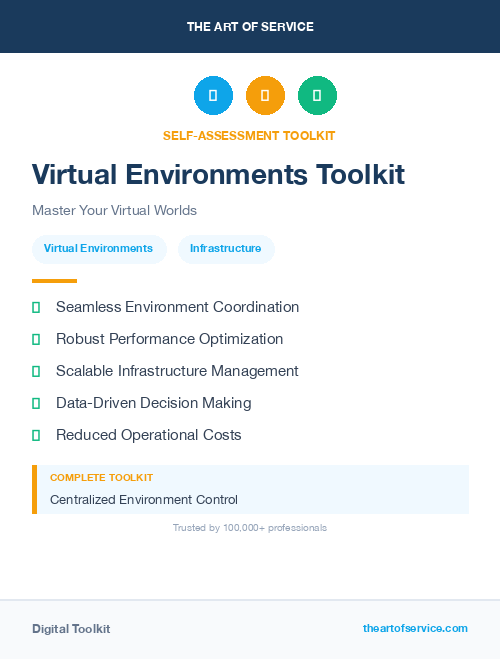
Task: Click Centralized Environment Control text
Action: (x=144, y=500)
